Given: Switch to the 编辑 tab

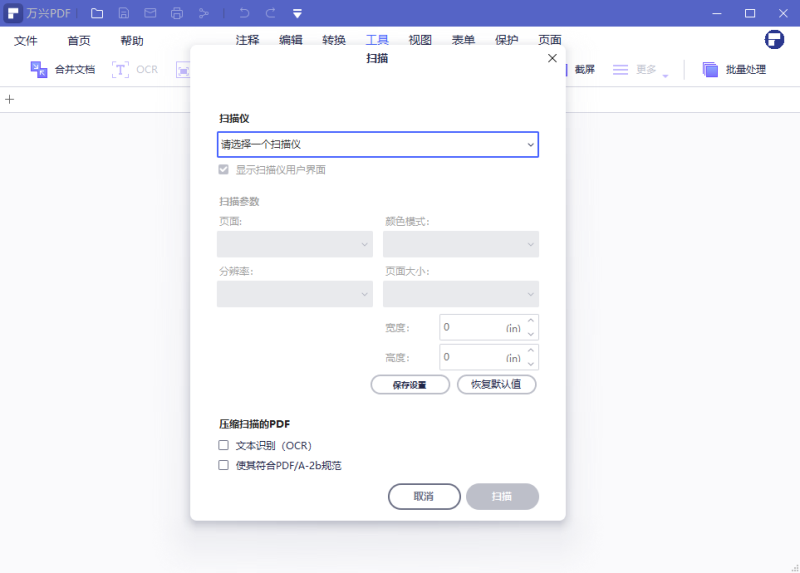Looking at the screenshot, I should [x=291, y=40].
